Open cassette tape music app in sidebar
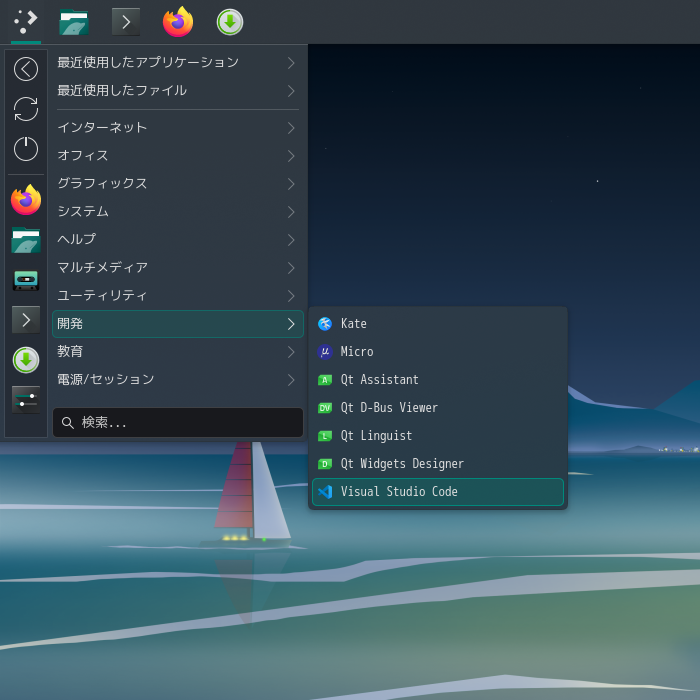This screenshot has width=700, height=700. [x=26, y=280]
